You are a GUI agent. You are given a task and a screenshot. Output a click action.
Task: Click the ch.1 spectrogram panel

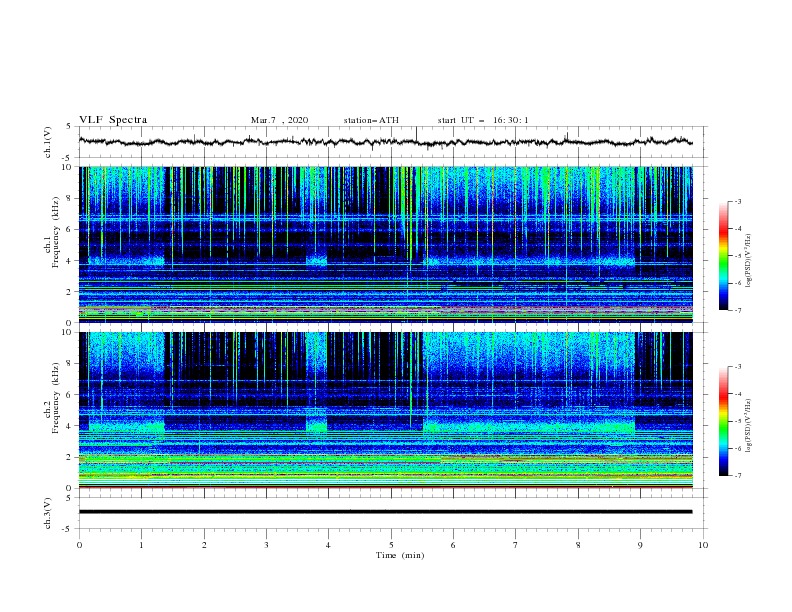pos(385,244)
